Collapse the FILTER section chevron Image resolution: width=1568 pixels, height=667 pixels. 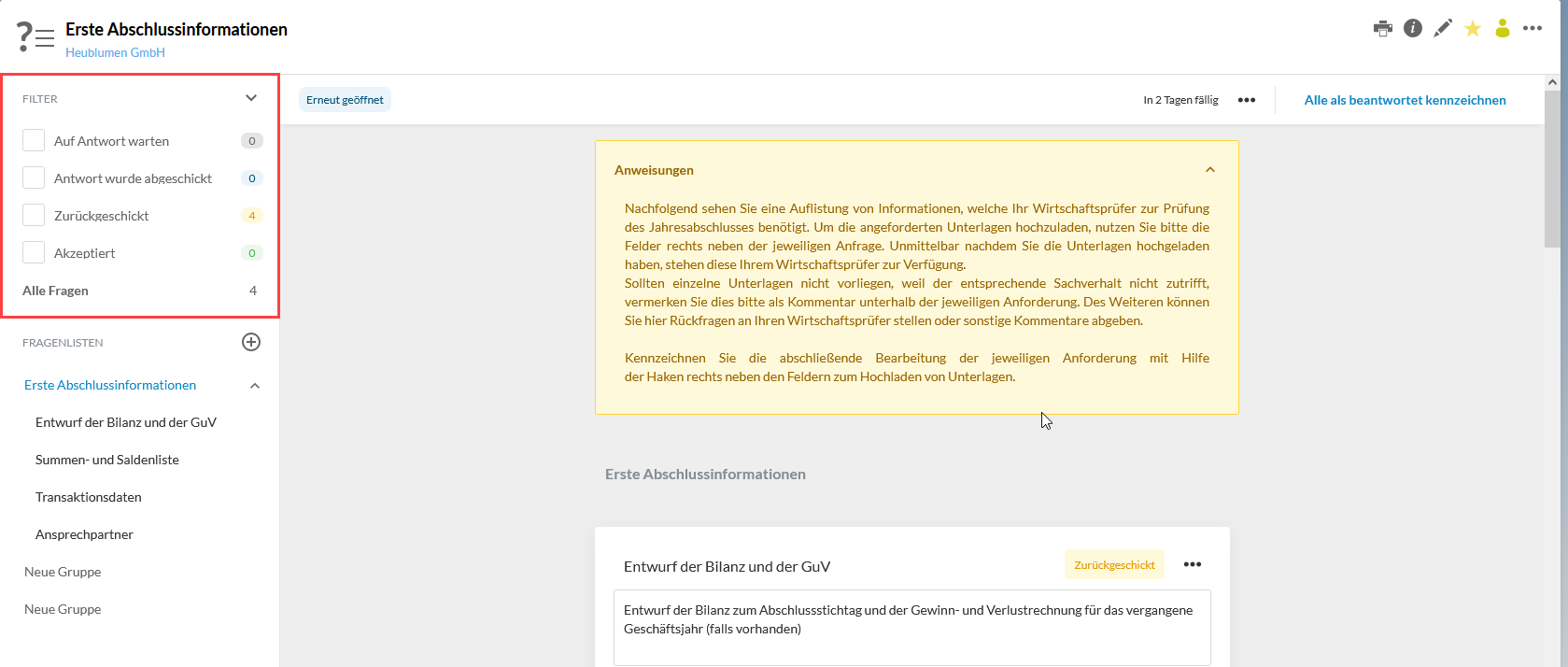tap(251, 98)
